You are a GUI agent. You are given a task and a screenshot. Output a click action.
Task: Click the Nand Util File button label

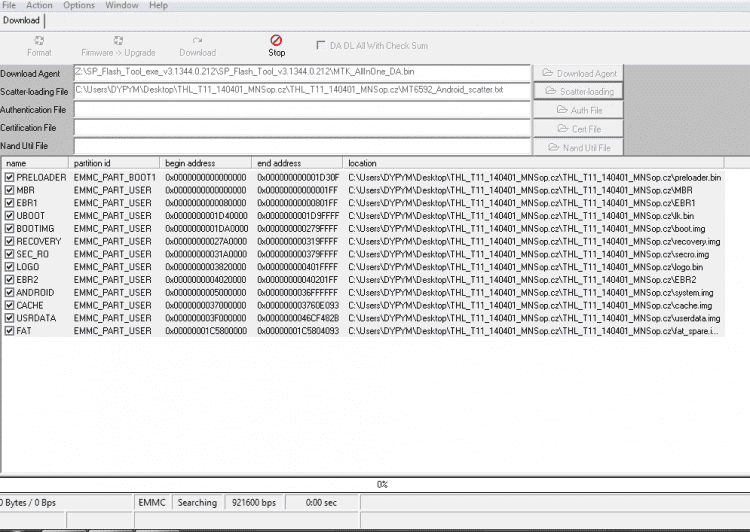[x=587, y=148]
